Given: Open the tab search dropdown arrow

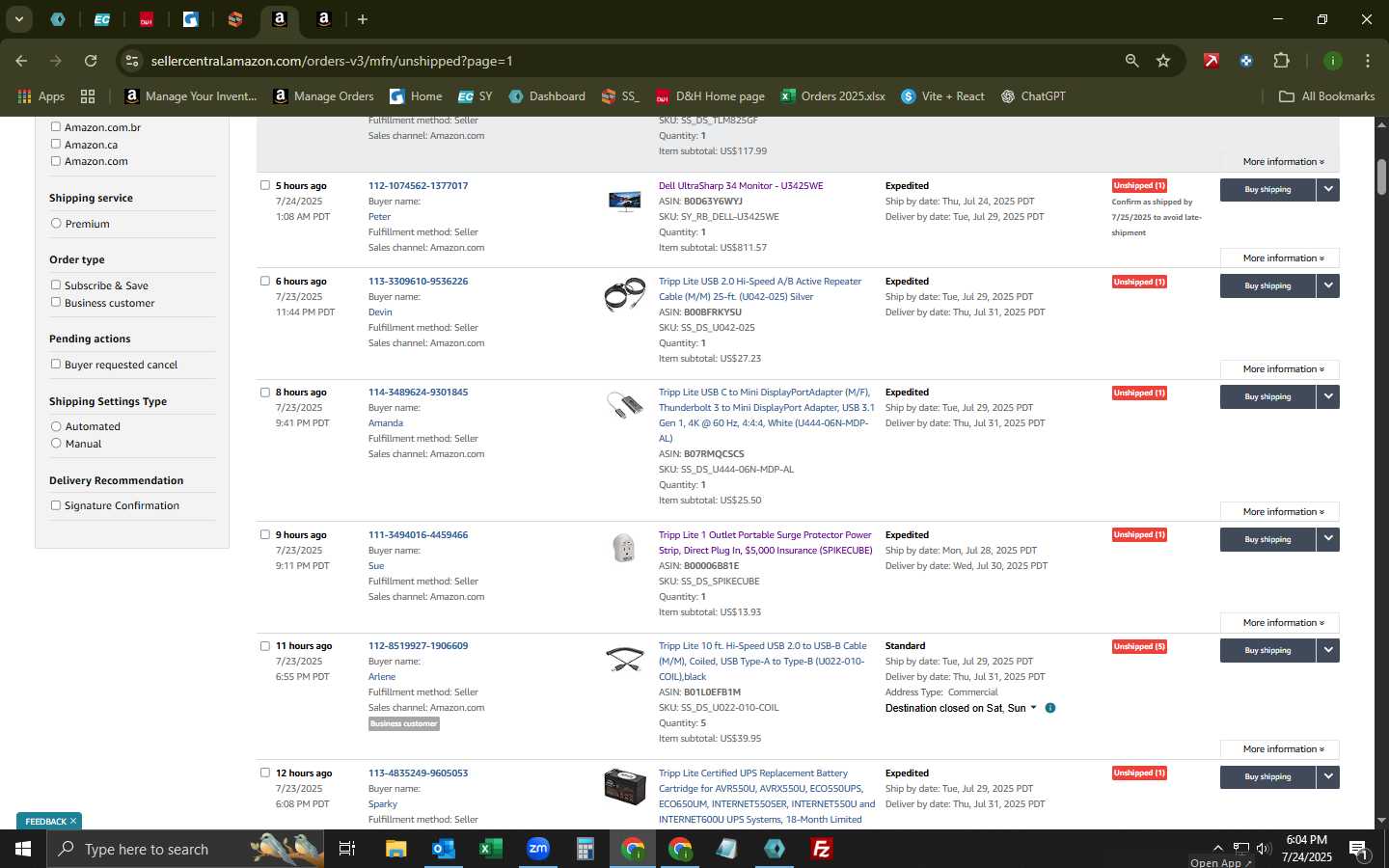Looking at the screenshot, I should point(18,19).
